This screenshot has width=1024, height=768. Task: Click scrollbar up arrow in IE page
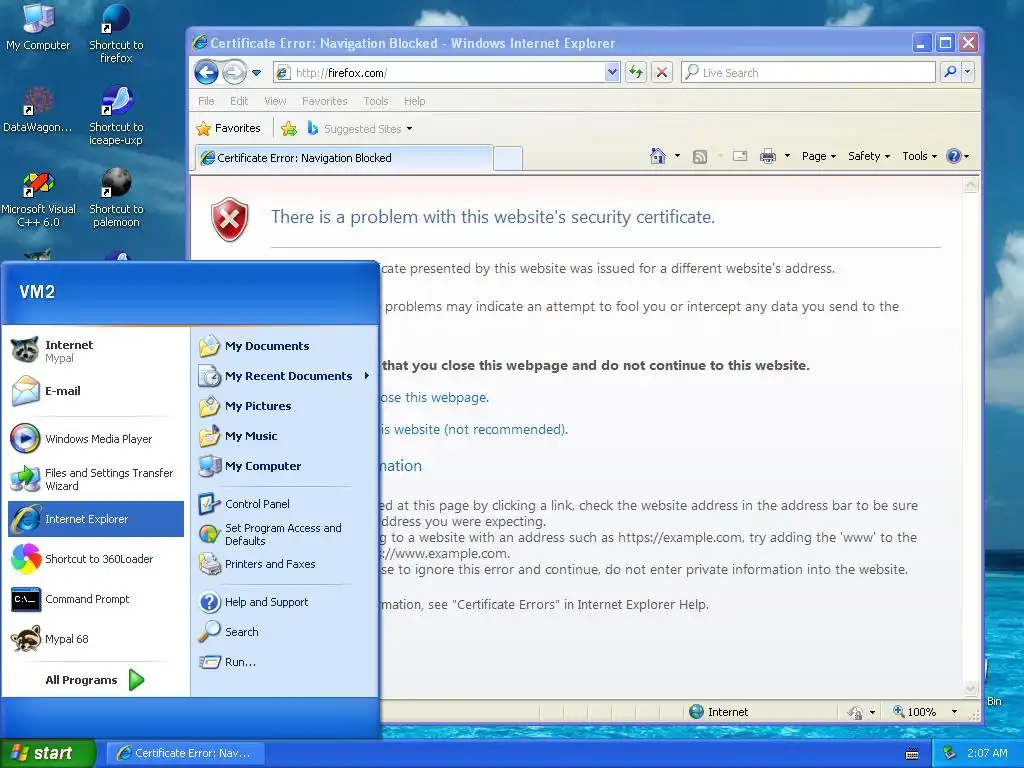[x=970, y=185]
